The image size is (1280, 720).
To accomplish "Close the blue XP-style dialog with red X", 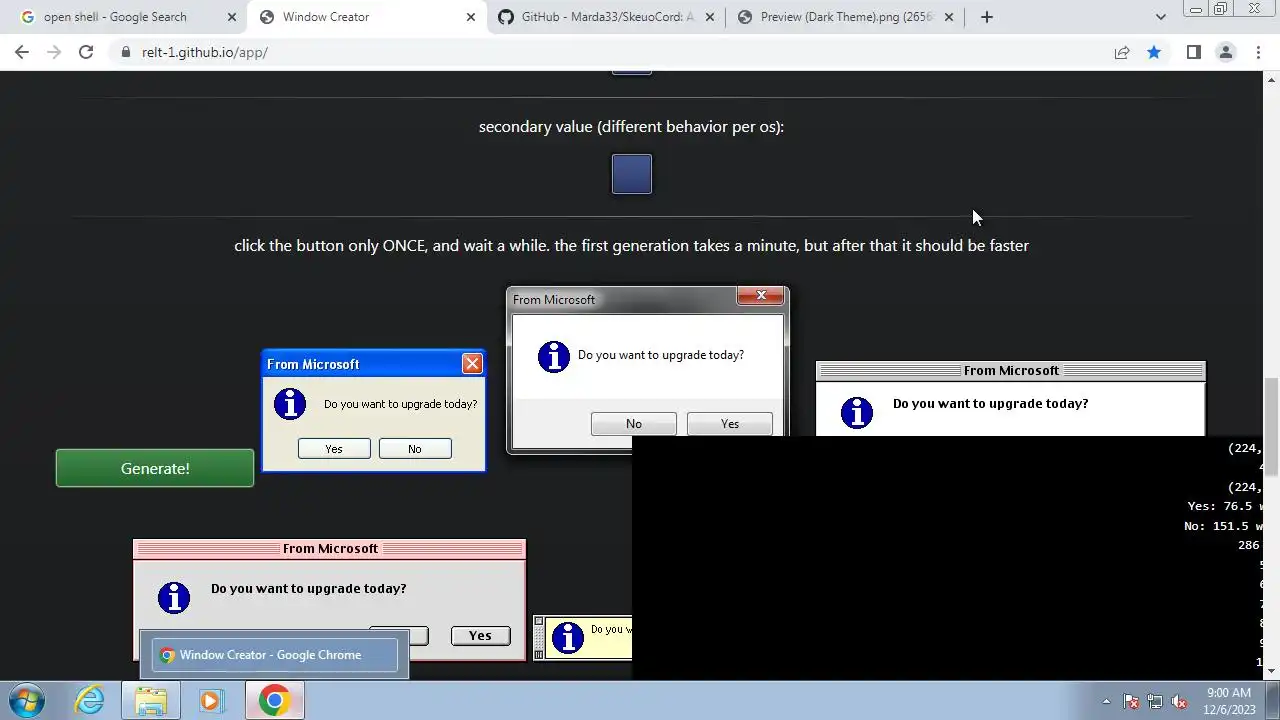I will pyautogui.click(x=472, y=364).
